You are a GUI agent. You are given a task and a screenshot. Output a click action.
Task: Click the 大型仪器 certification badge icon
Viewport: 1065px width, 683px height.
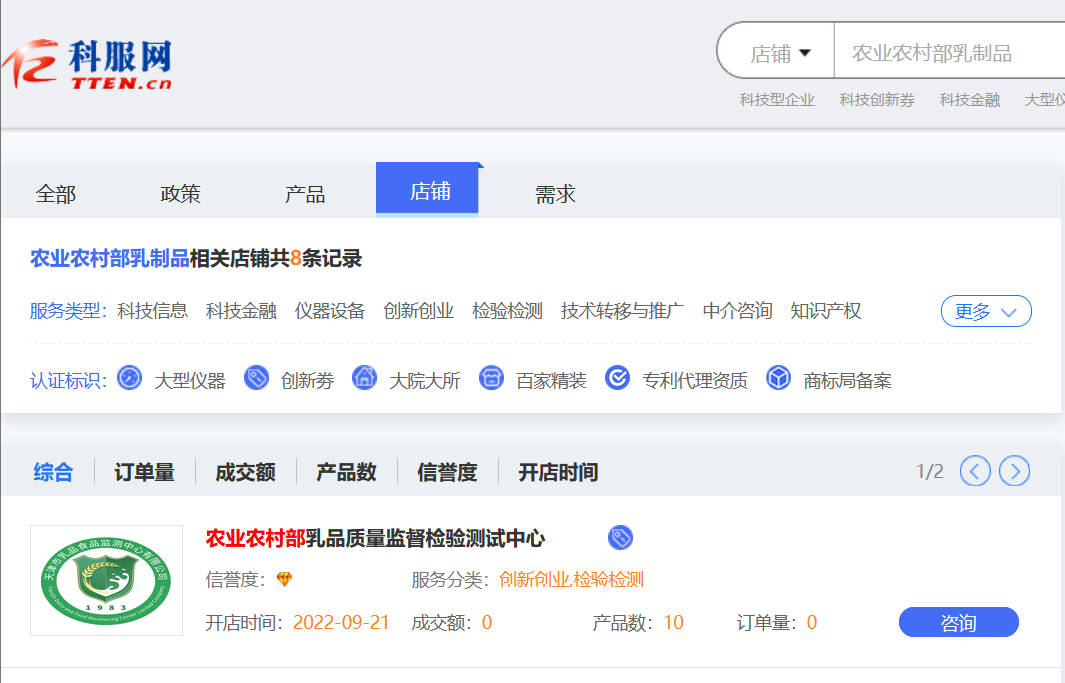129,378
